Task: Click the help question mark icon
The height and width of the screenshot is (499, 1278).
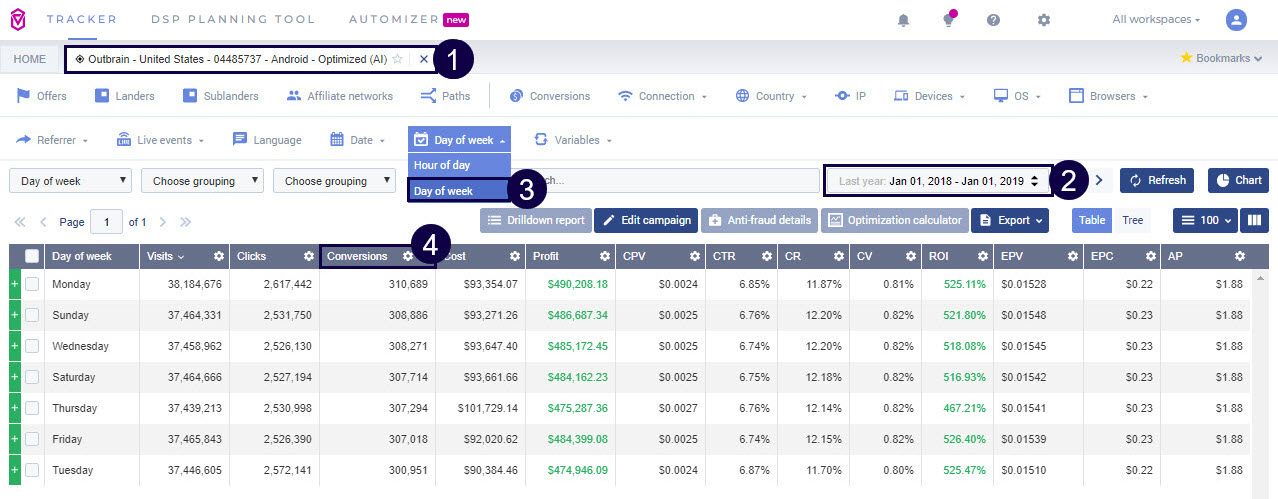Action: click(993, 20)
